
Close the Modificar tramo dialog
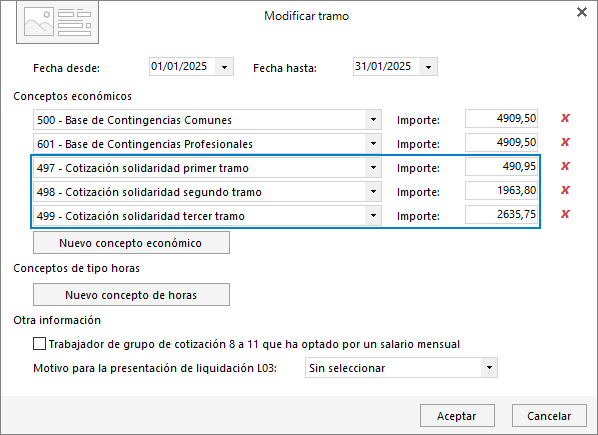[582, 12]
